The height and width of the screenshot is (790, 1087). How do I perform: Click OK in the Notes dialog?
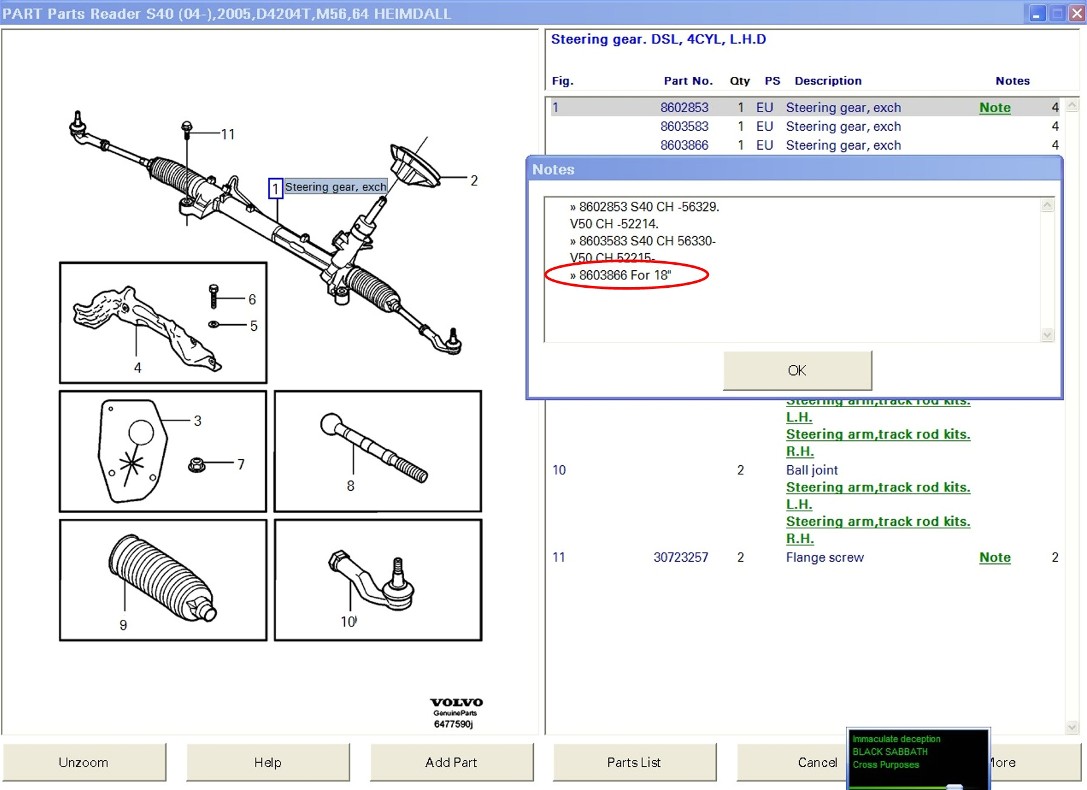797,370
